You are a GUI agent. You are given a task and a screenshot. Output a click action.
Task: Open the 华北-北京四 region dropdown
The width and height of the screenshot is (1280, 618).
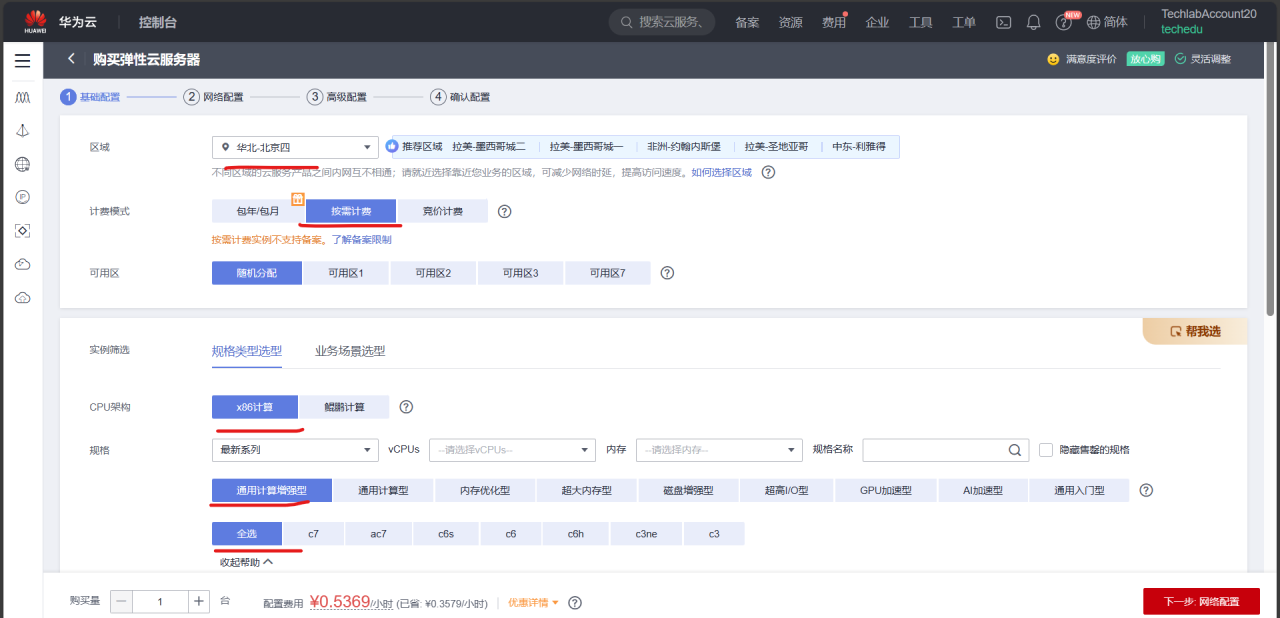click(x=294, y=146)
